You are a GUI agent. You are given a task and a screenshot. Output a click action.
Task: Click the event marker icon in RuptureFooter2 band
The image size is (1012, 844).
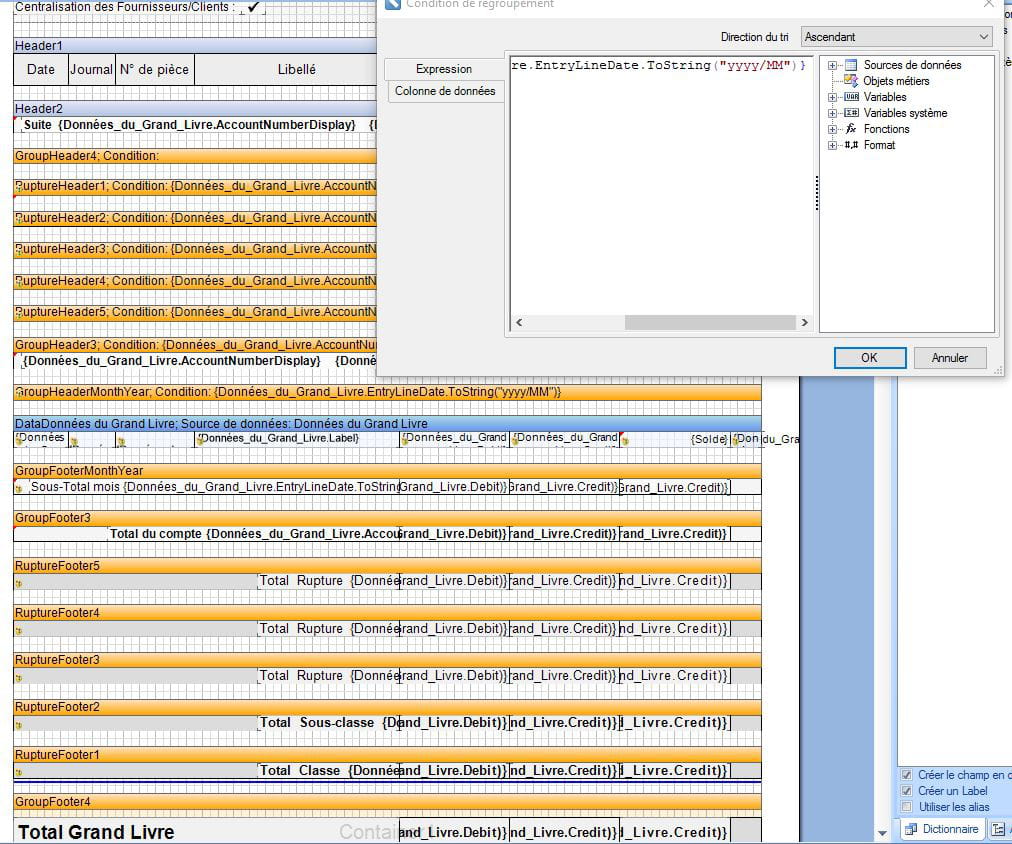[x=19, y=725]
